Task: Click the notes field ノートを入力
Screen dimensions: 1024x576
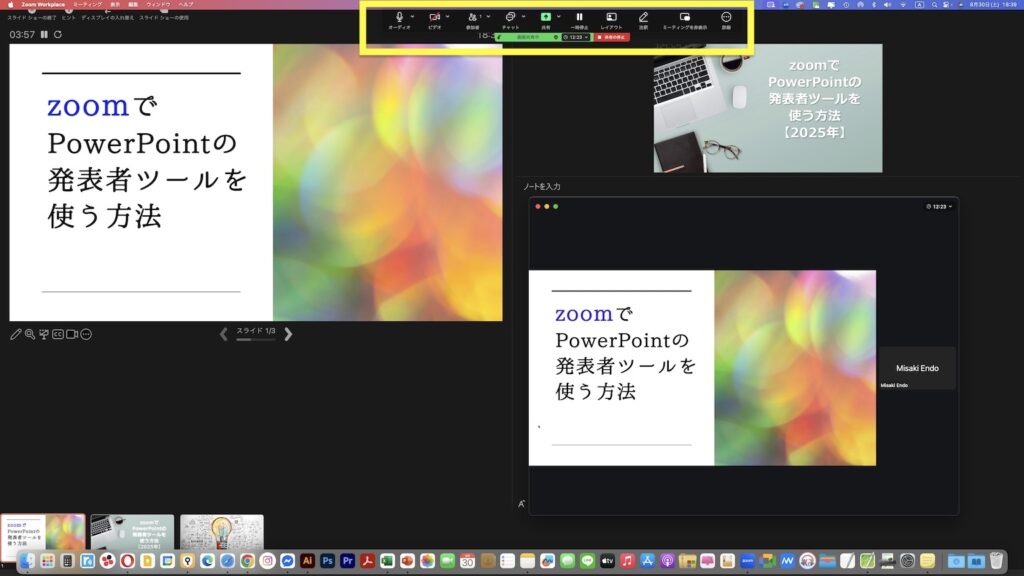Action: [x=541, y=187]
